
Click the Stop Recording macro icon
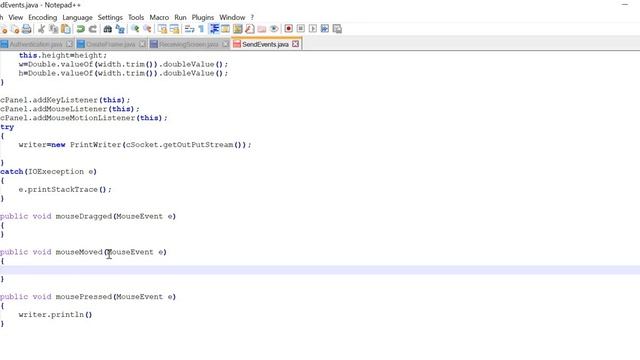(301, 29)
